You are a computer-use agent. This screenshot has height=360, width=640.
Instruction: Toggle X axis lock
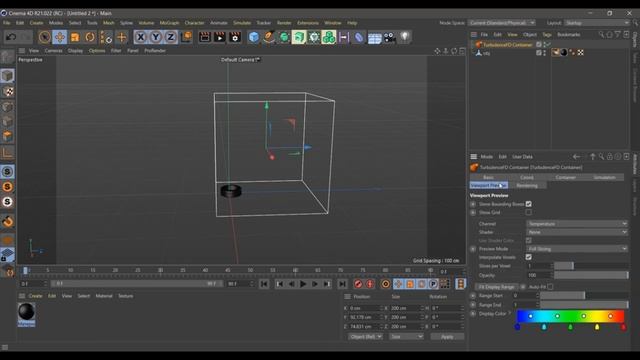141,37
